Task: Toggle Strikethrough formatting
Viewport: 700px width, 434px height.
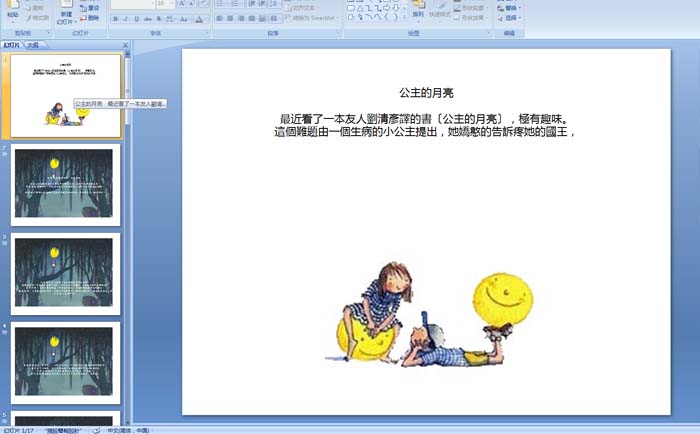Action: tap(148, 19)
